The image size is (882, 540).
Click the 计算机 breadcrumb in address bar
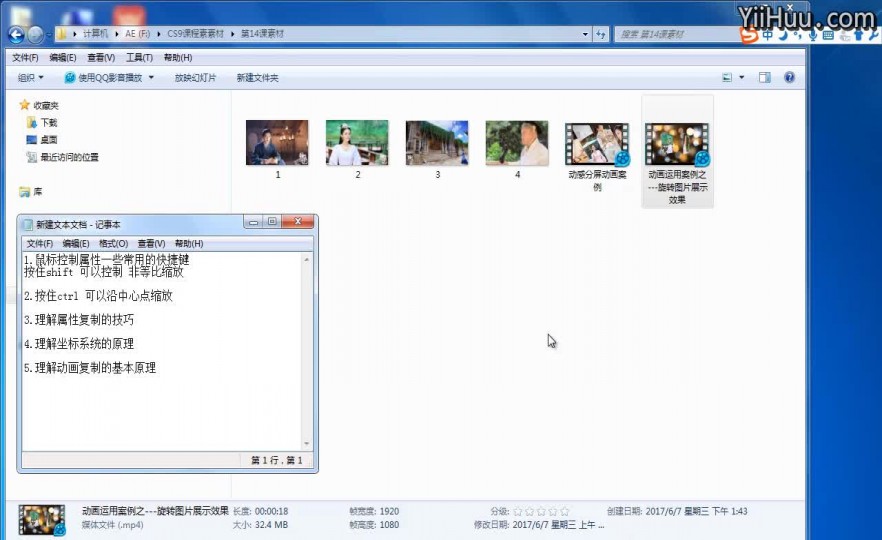coord(95,34)
